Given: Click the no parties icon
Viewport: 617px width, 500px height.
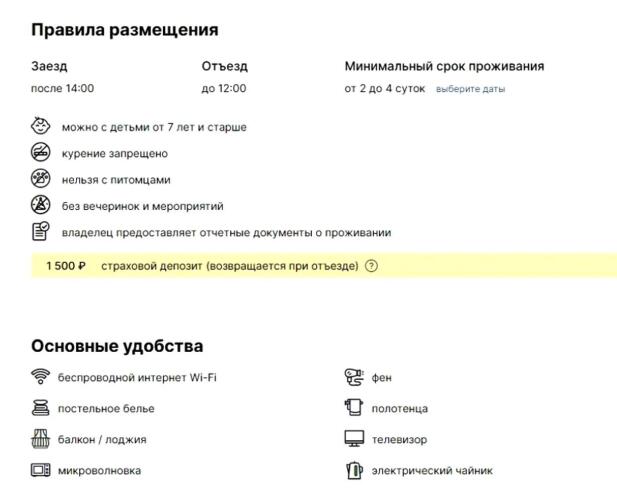Looking at the screenshot, I should point(41,205).
